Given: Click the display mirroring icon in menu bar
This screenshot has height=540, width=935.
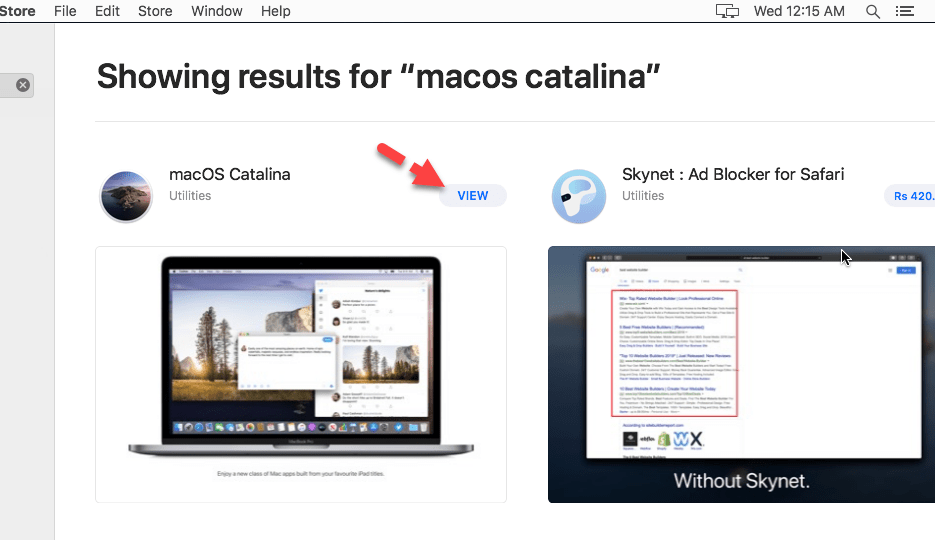Looking at the screenshot, I should tap(727, 12).
